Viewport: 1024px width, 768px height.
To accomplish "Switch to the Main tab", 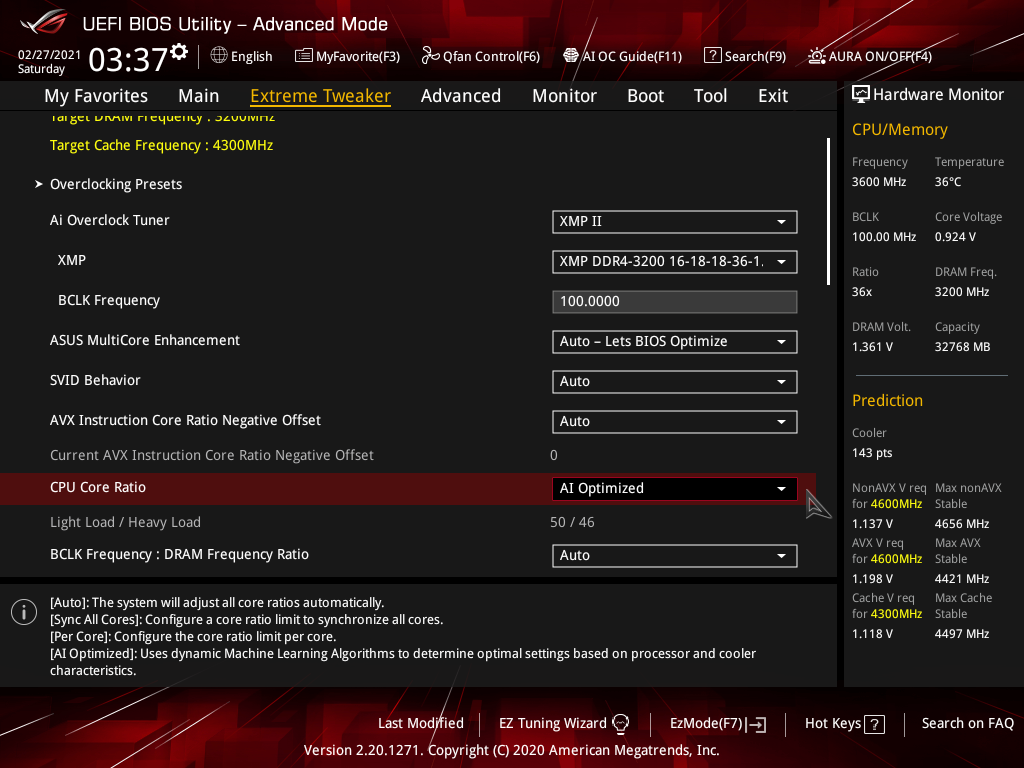I will [199, 96].
